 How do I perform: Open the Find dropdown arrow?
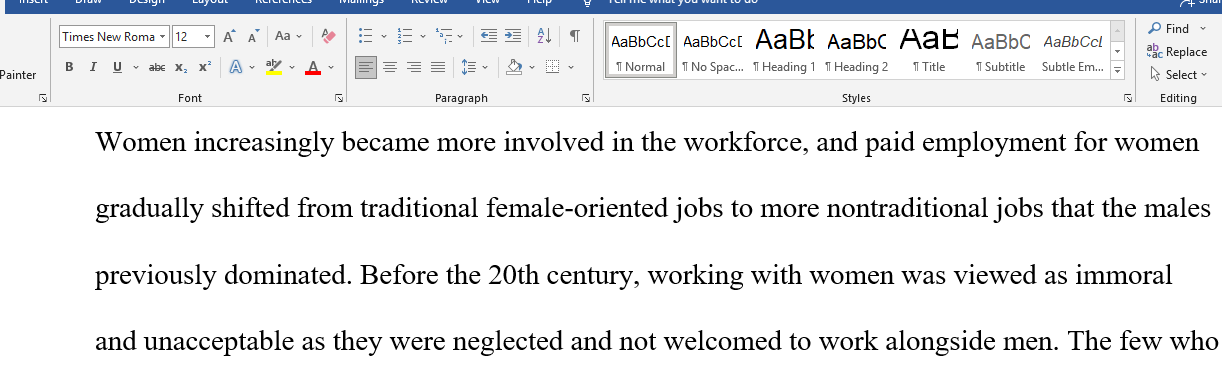[x=1202, y=28]
